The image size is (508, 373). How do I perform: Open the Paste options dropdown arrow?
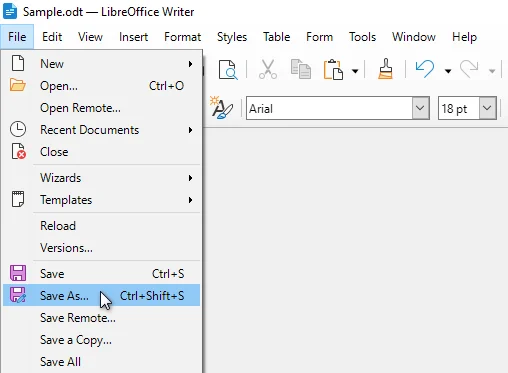355,71
